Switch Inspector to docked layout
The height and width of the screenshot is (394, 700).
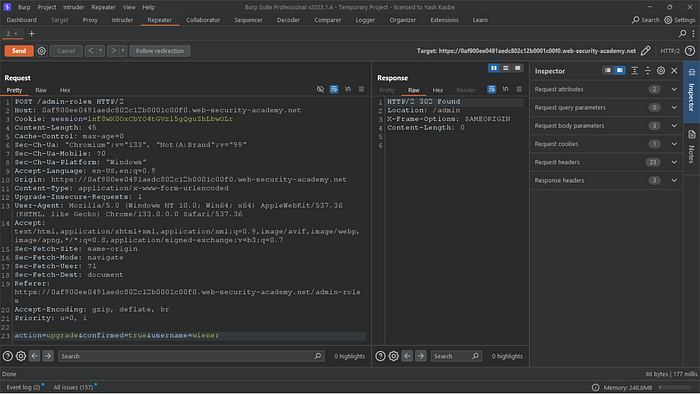[620, 71]
